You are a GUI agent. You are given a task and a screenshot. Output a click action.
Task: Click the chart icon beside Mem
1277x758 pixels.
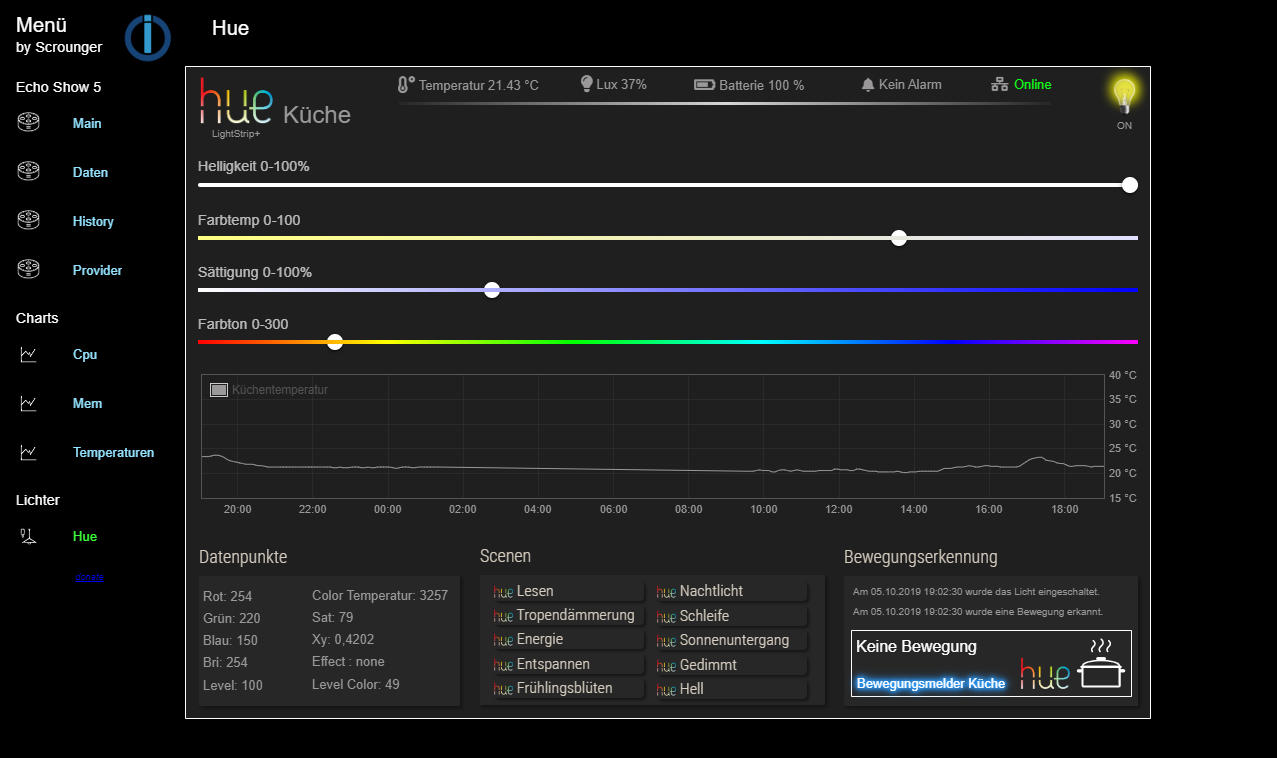pos(28,403)
